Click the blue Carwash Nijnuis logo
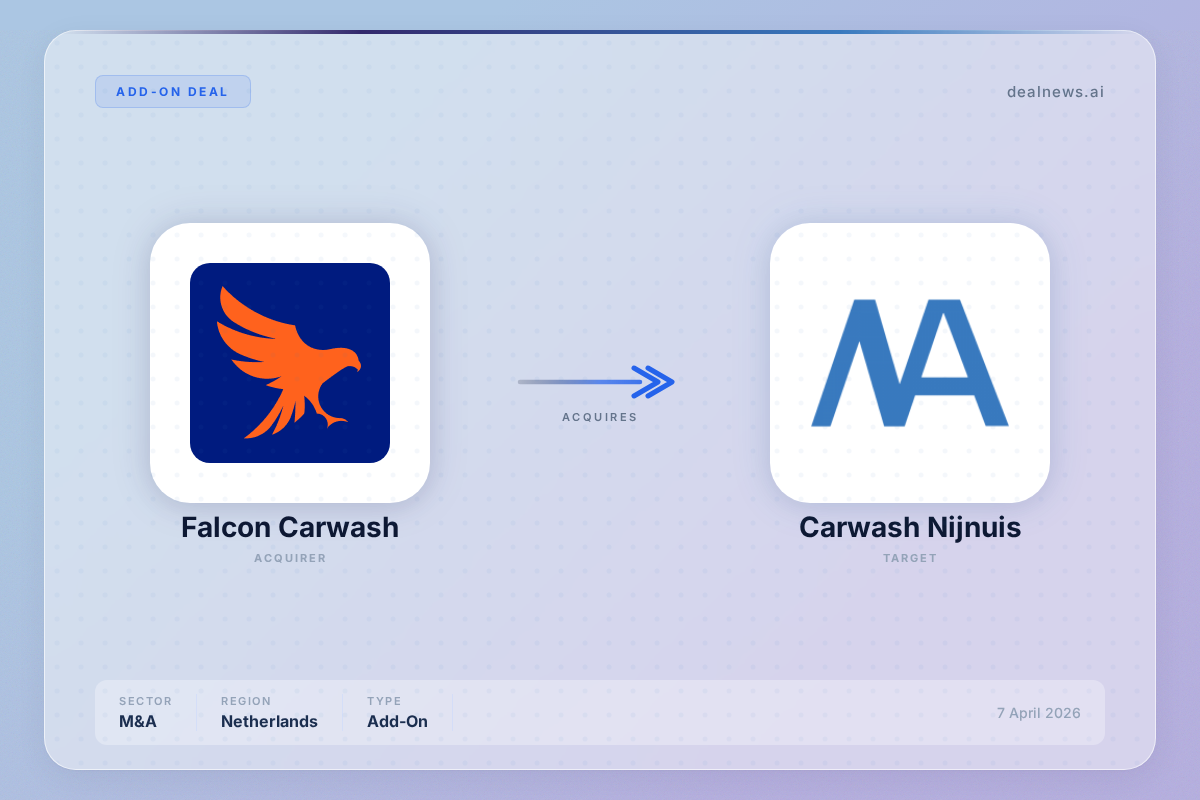Viewport: 1200px width, 800px height. point(909,363)
